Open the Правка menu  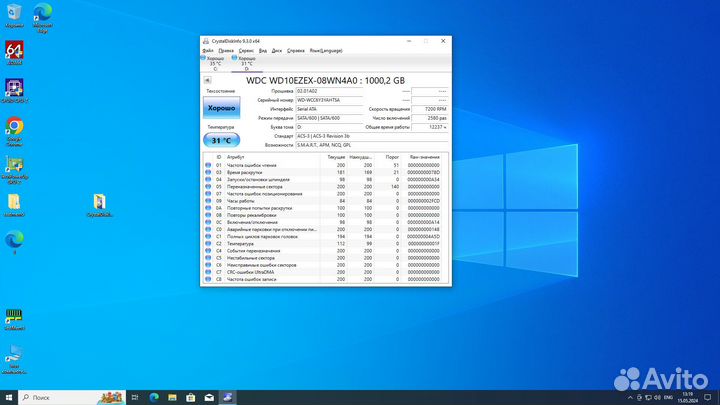pyautogui.click(x=226, y=51)
